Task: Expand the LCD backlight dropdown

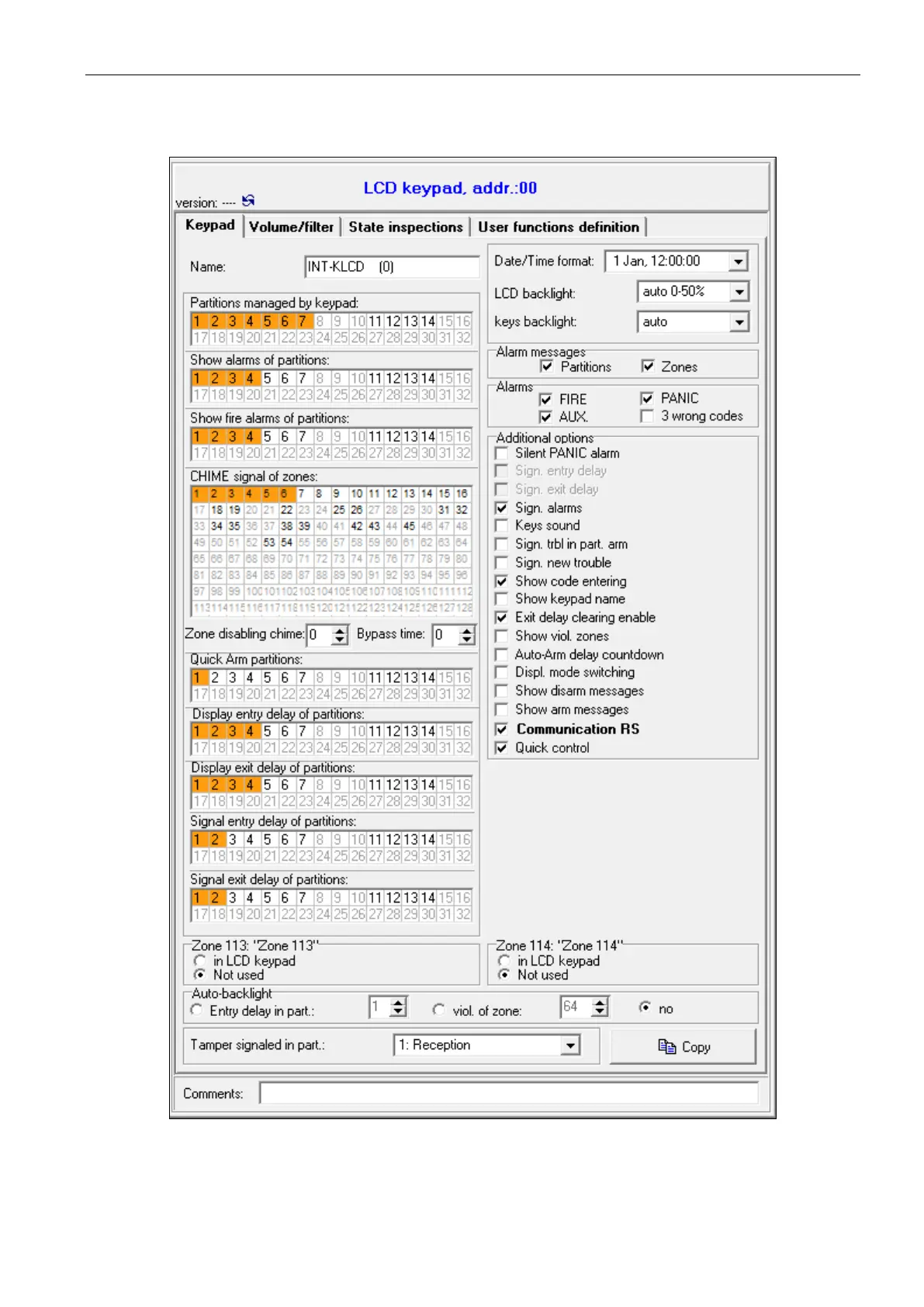Action: [x=739, y=292]
